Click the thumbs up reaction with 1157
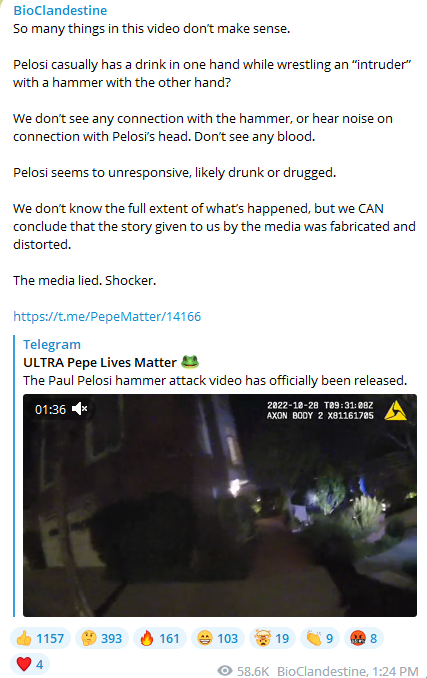Image resolution: width=427 pixels, height=678 pixels. pos(40,638)
